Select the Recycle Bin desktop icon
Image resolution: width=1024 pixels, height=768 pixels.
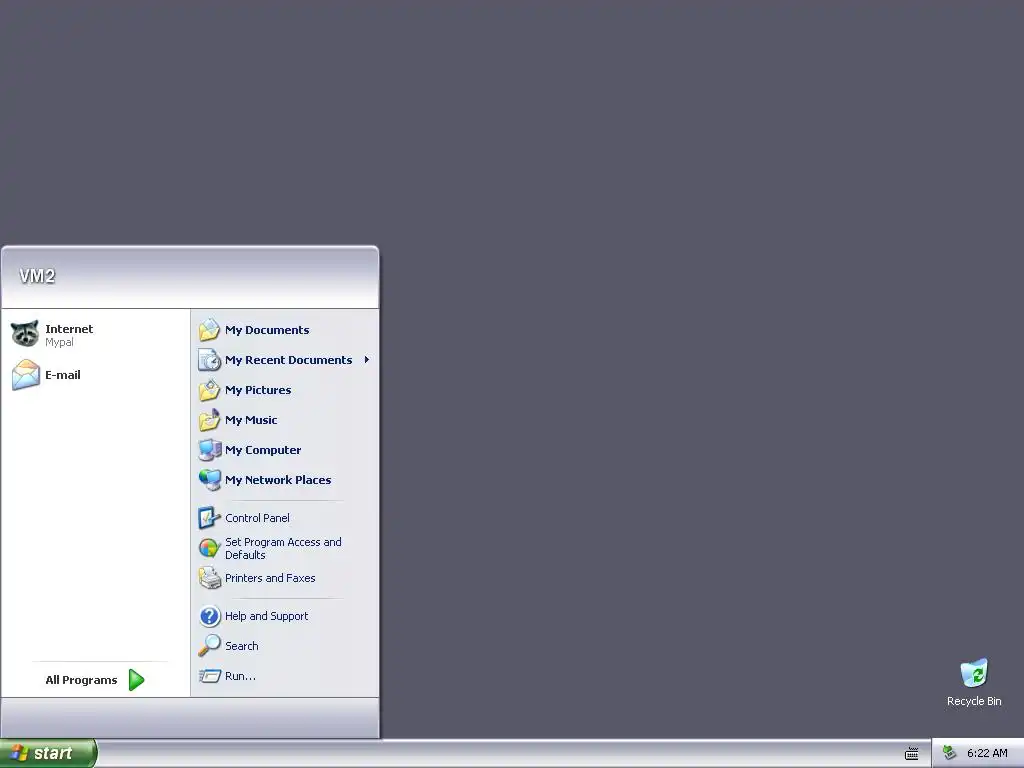tap(974, 673)
